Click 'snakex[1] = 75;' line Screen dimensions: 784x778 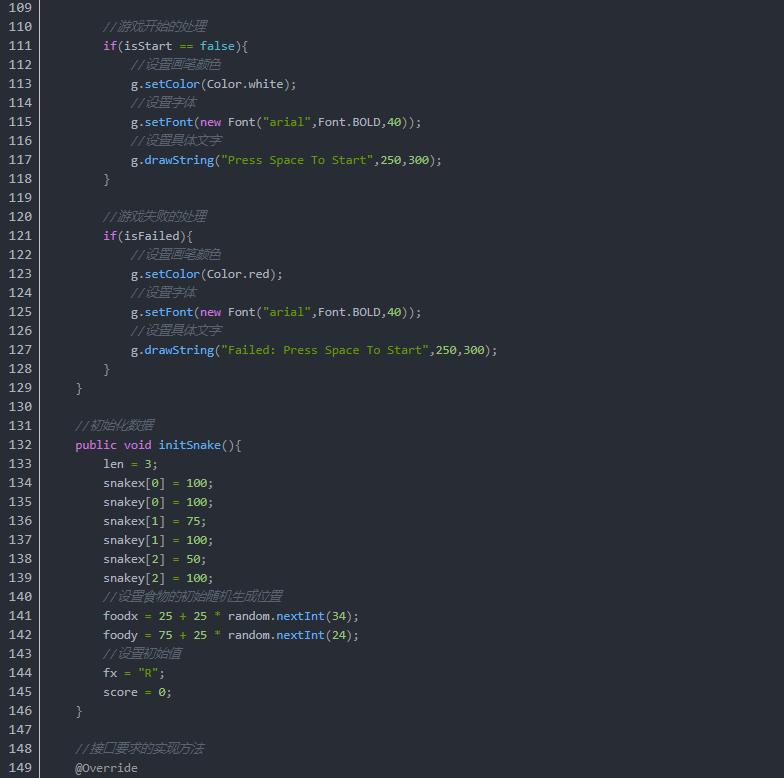154,521
